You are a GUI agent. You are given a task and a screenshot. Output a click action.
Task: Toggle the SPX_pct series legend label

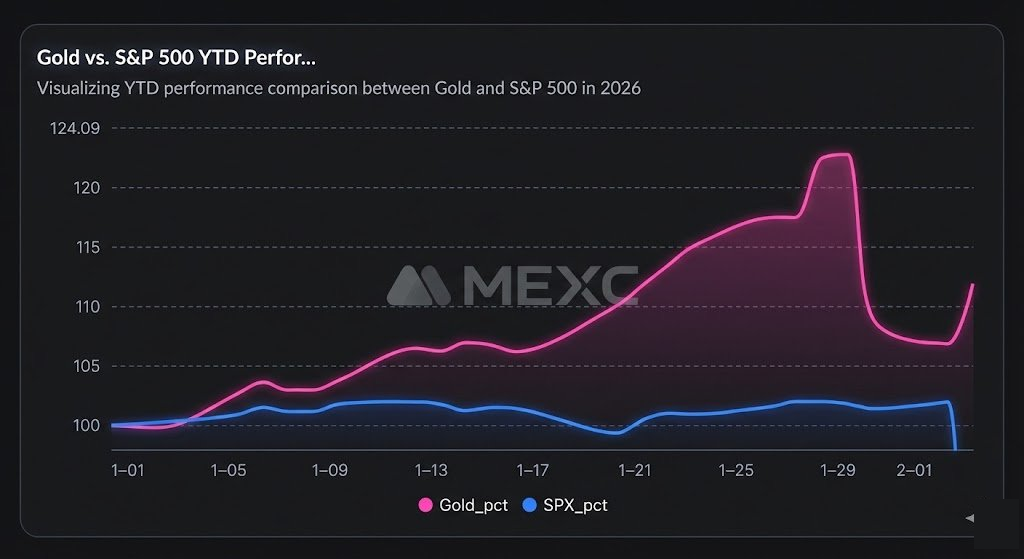[575, 505]
